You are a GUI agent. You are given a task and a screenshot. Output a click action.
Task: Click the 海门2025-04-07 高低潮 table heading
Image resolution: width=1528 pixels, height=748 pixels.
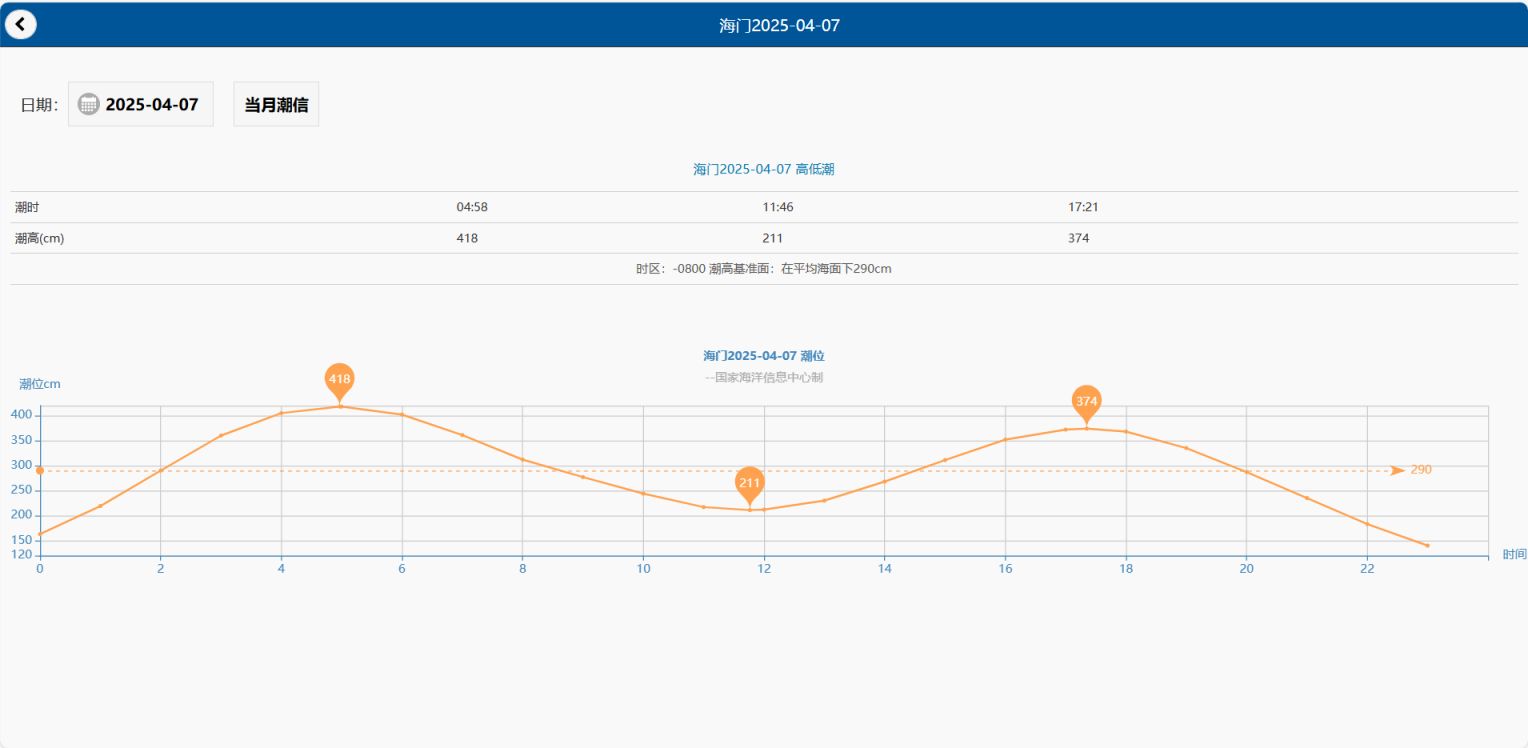[x=764, y=169]
